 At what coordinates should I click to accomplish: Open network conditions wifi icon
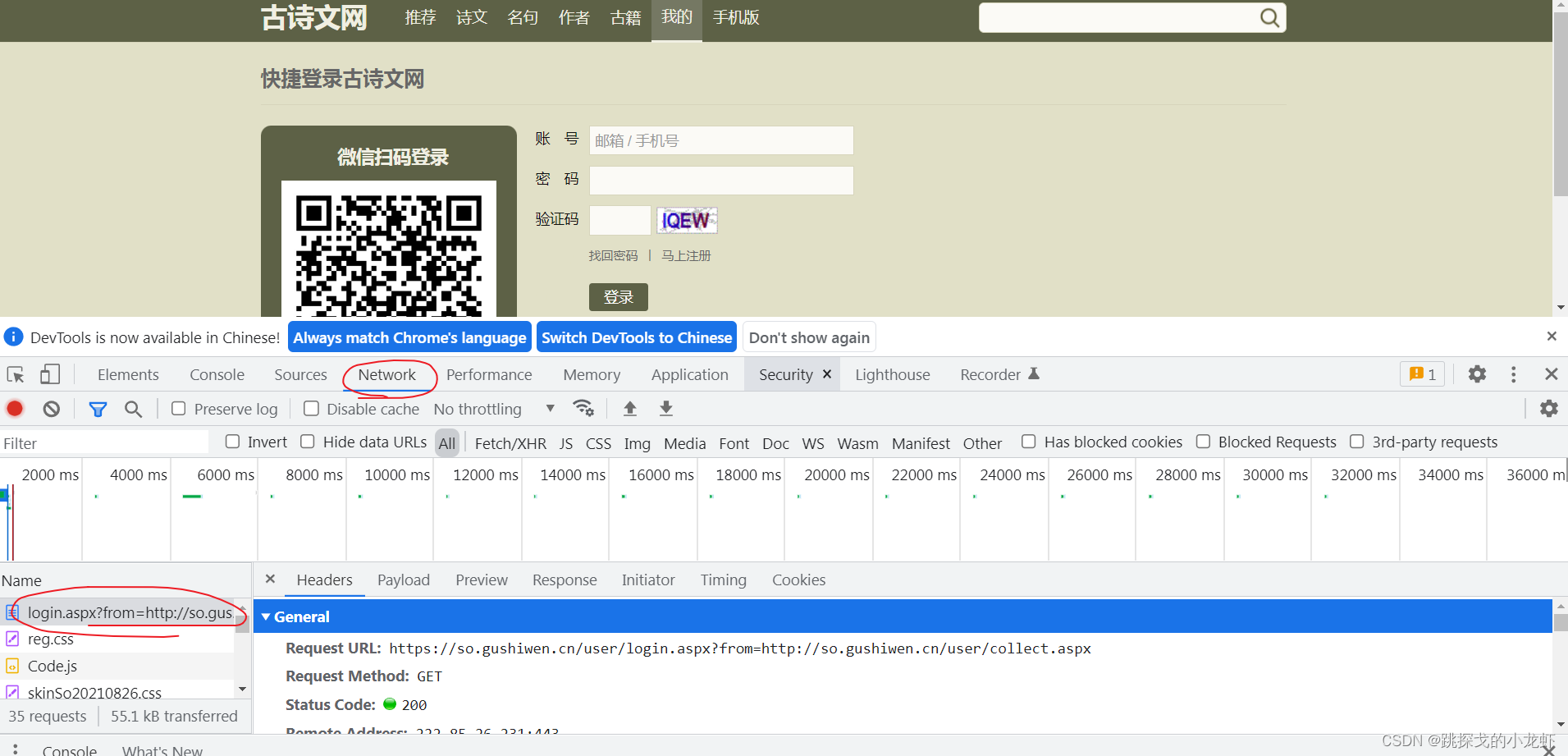(x=583, y=408)
